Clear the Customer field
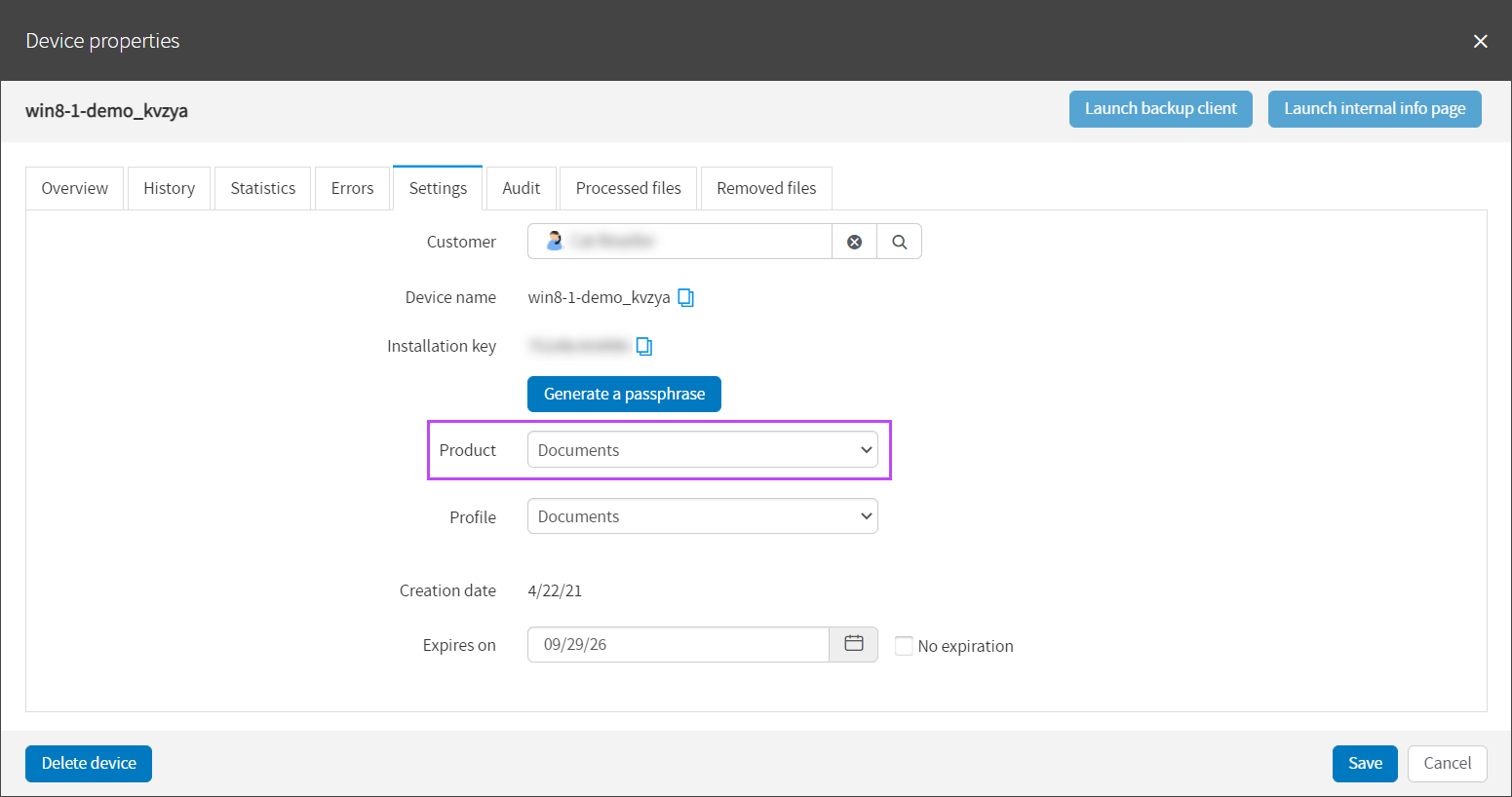 (854, 242)
